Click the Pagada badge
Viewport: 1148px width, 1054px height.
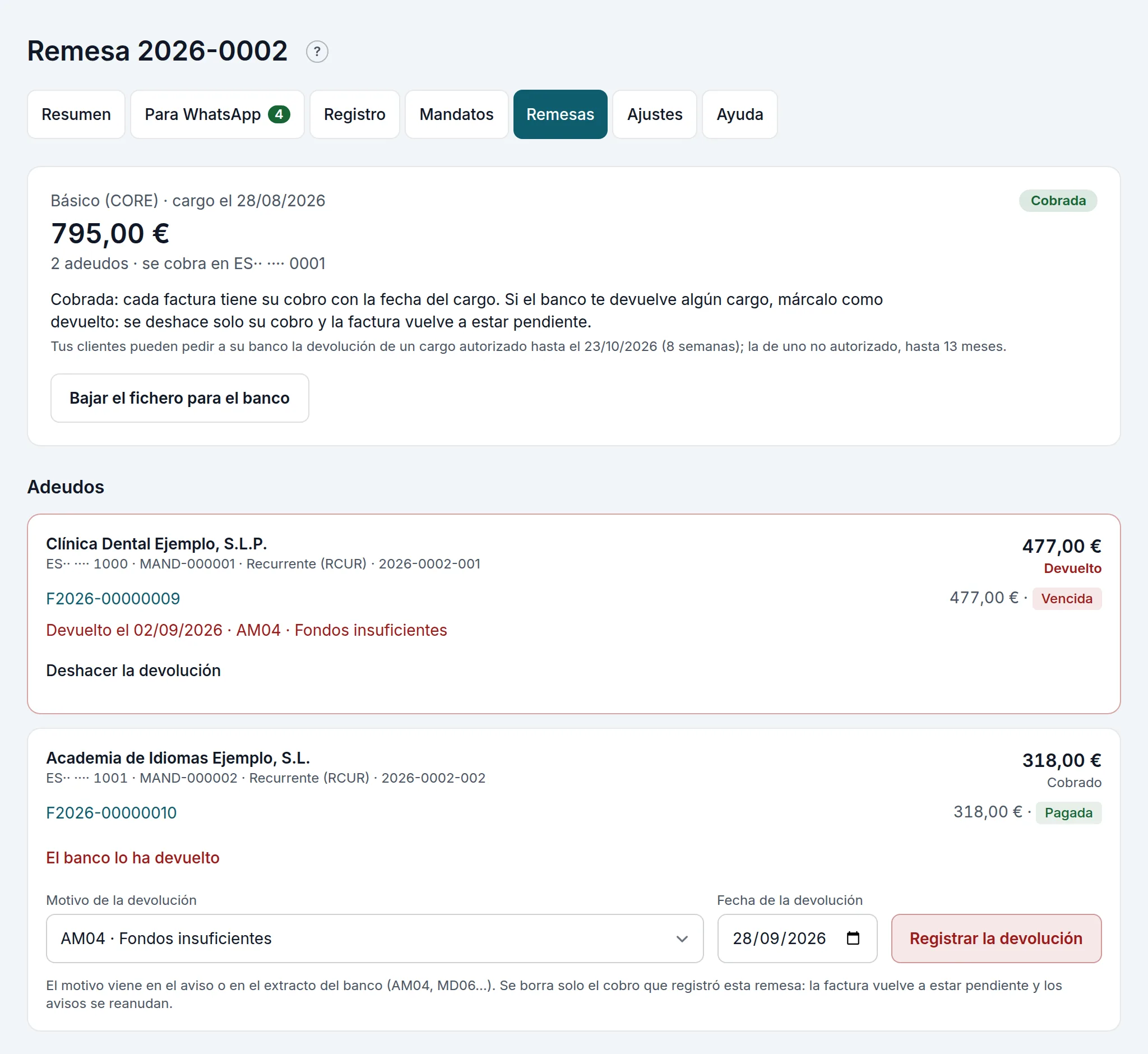pyautogui.click(x=1069, y=813)
